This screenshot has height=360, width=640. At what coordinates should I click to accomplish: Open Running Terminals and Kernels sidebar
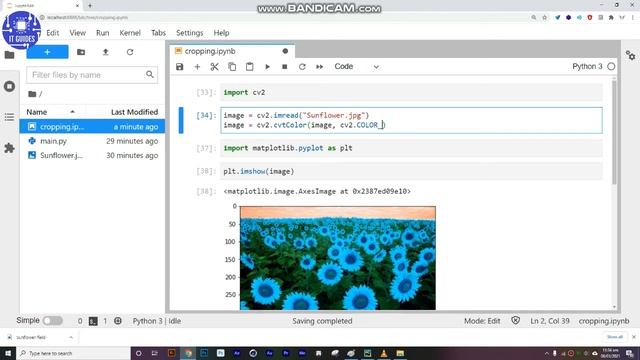pyautogui.click(x=9, y=87)
